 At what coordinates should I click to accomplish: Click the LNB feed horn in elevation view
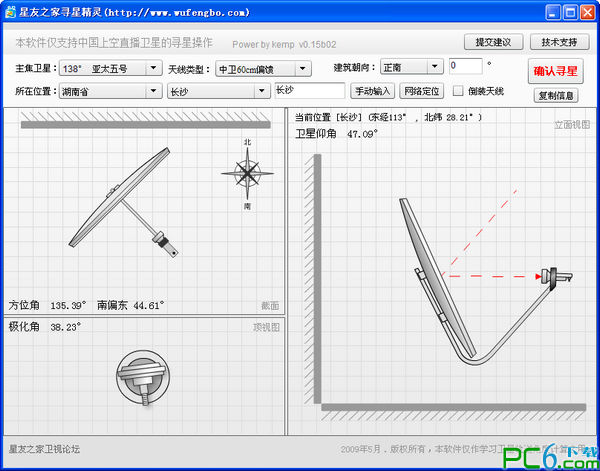click(556, 277)
